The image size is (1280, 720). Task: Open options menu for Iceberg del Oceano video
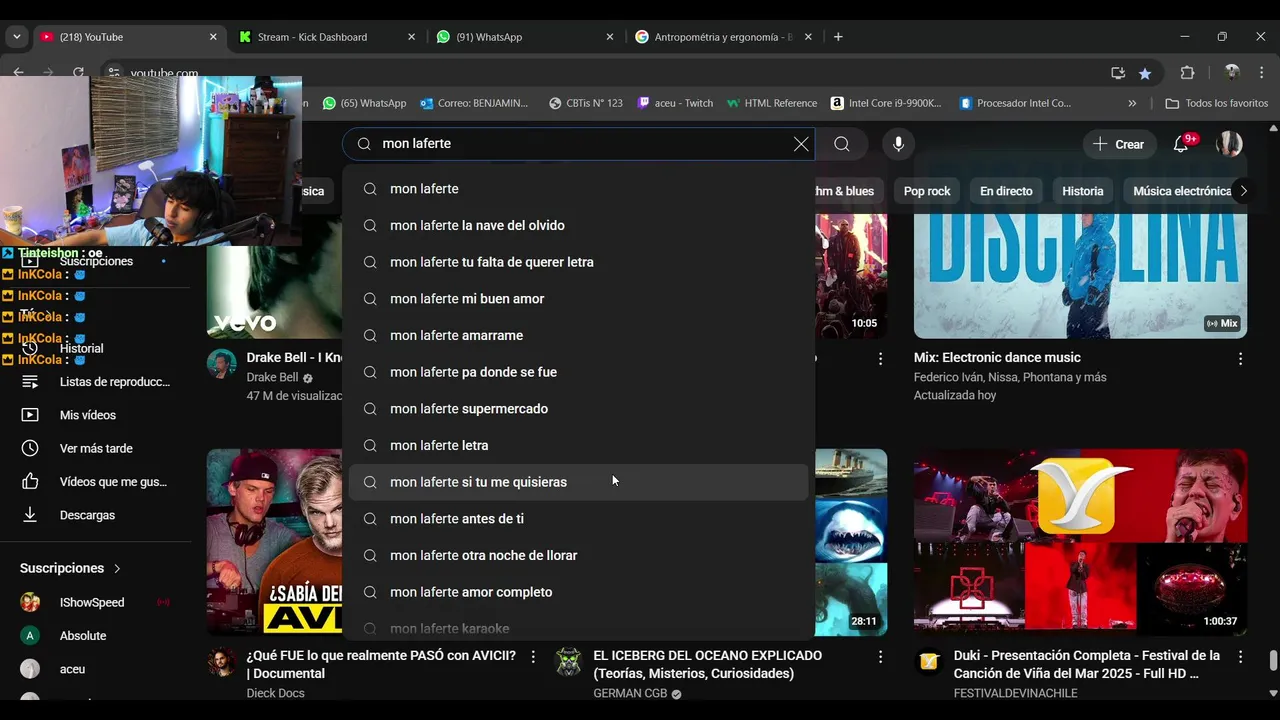pyautogui.click(x=880, y=657)
